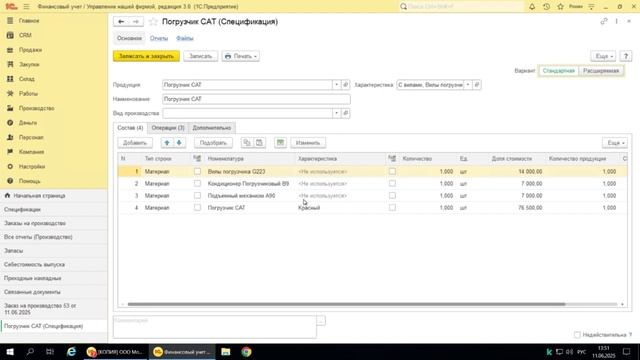Click the Подобрать button
640x360 pixels.
(x=213, y=142)
